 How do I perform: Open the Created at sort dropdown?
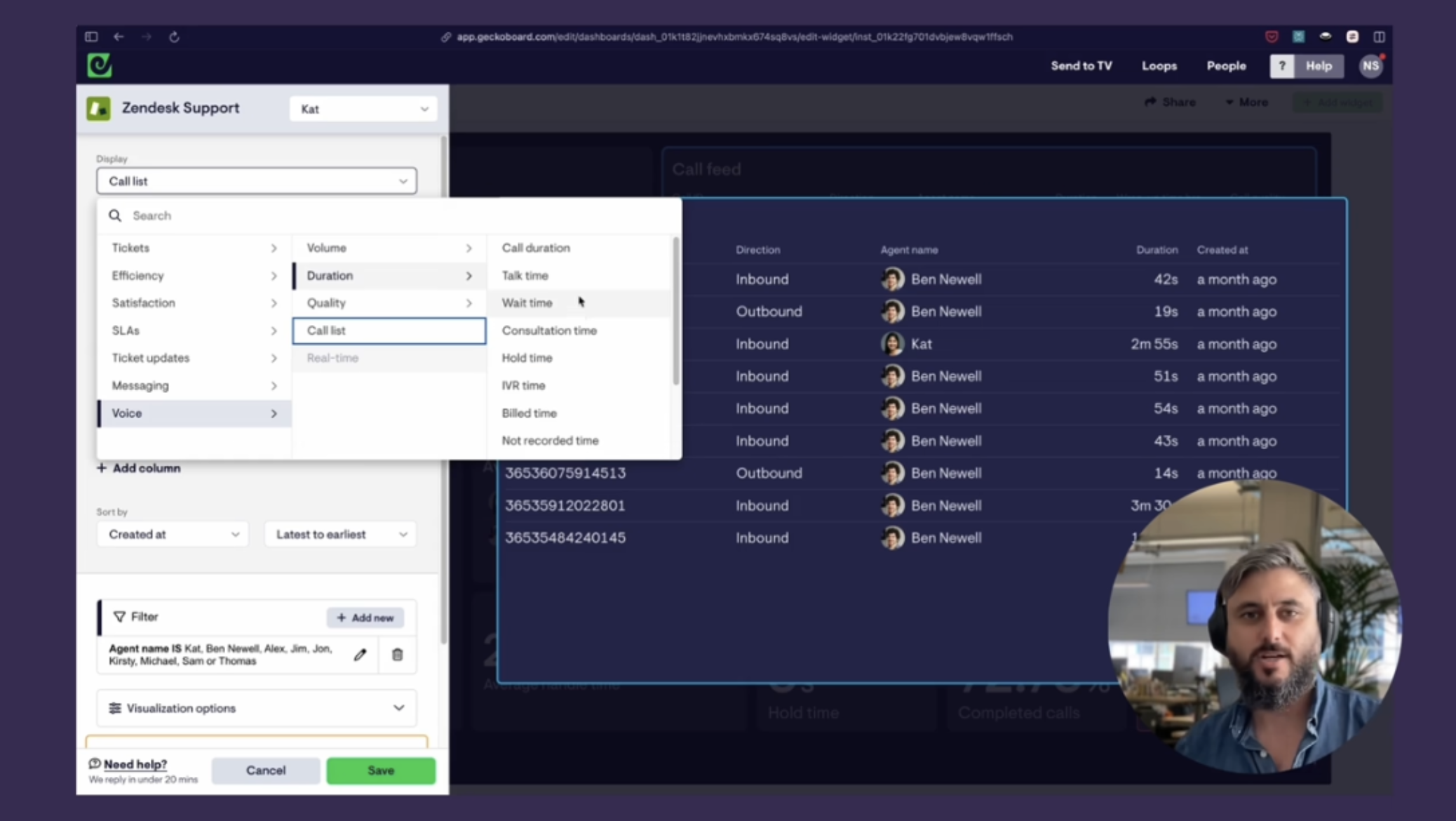tap(173, 534)
